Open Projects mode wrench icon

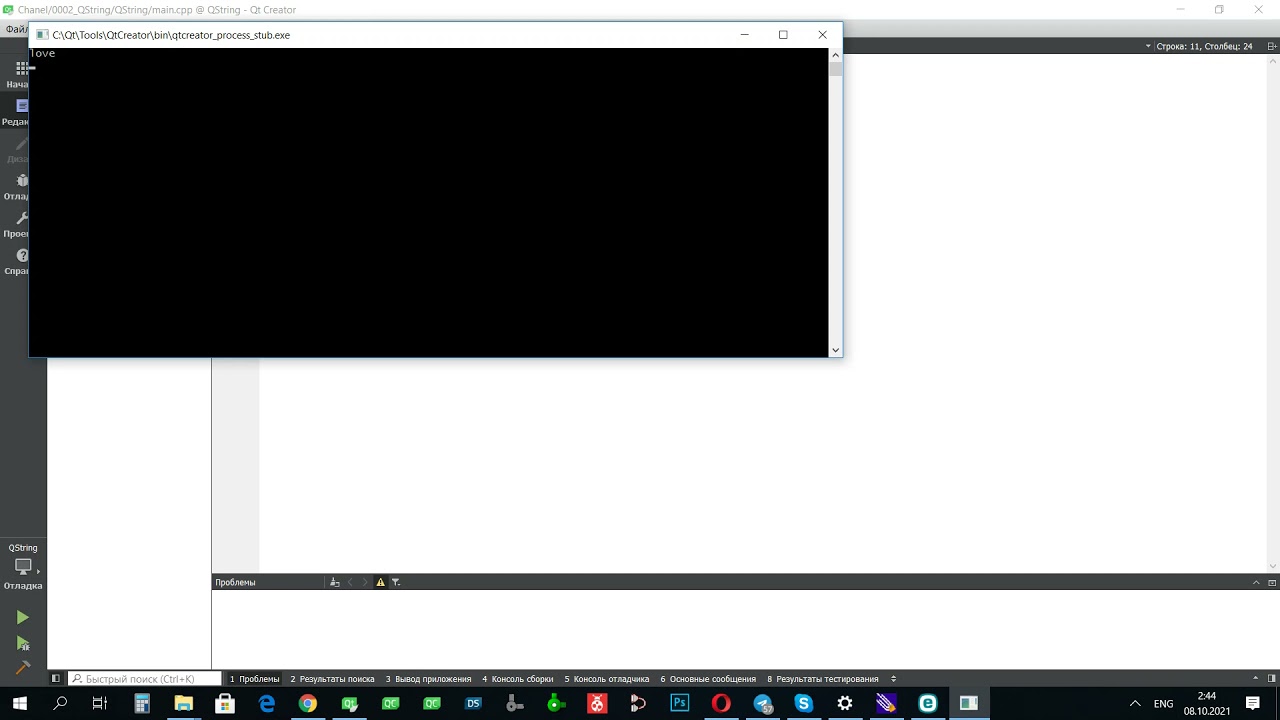[x=22, y=218]
